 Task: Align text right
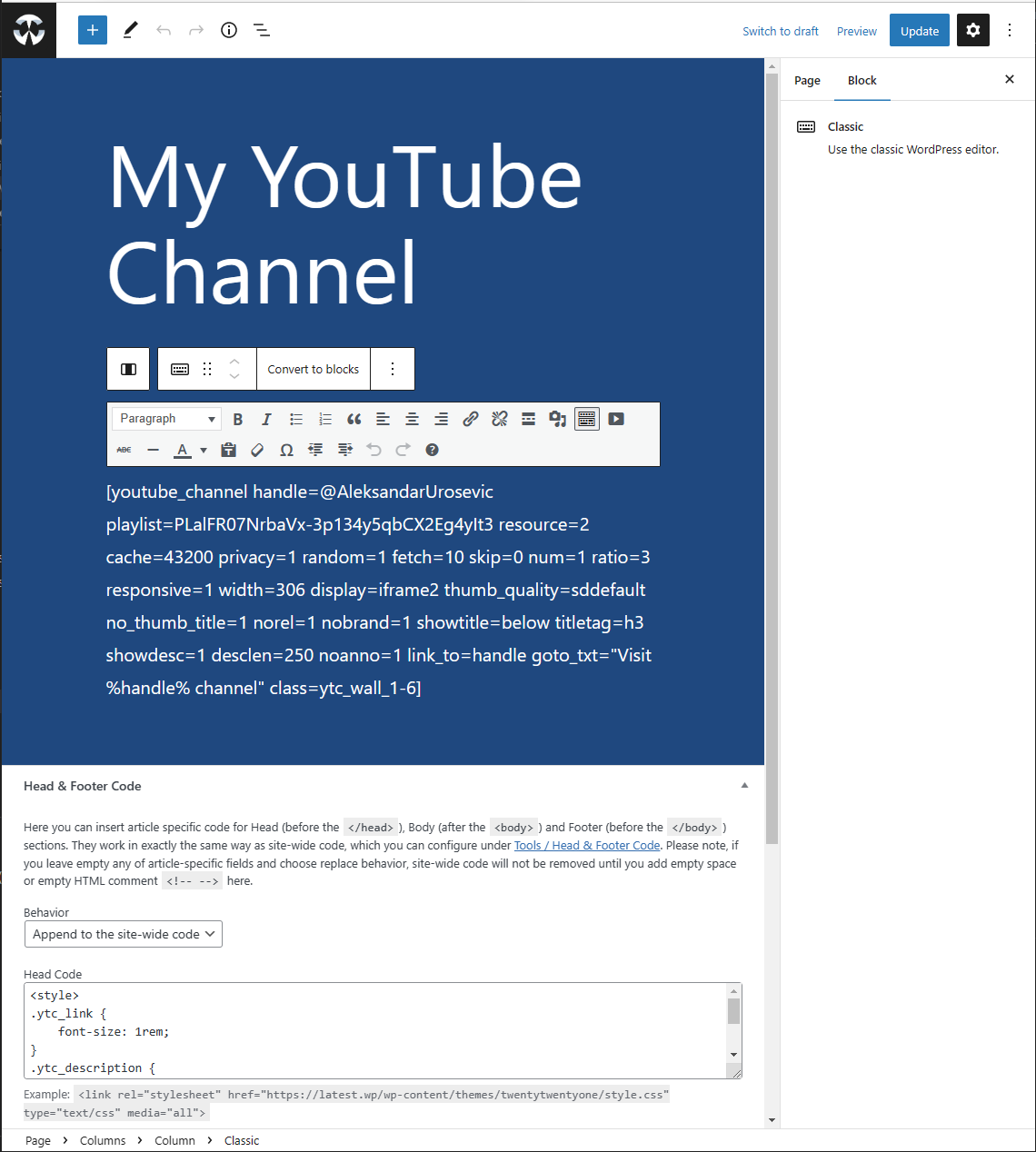442,419
